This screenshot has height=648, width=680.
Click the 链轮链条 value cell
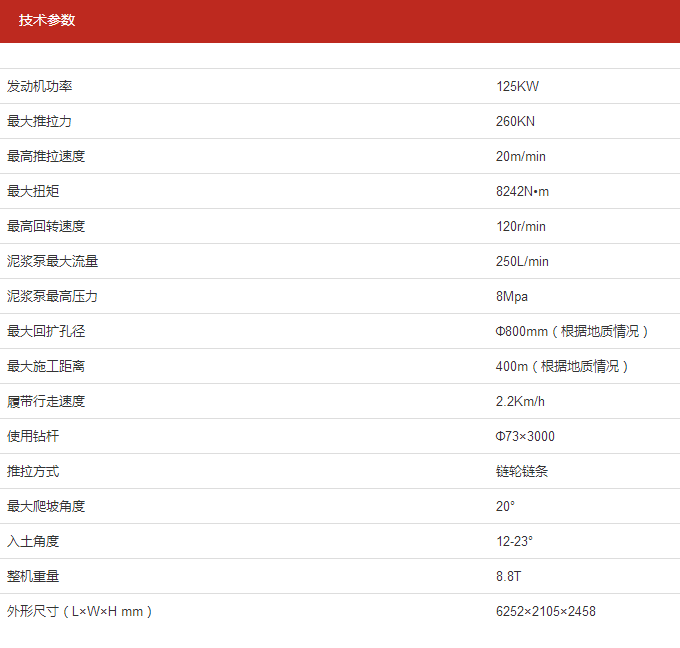(x=522, y=471)
